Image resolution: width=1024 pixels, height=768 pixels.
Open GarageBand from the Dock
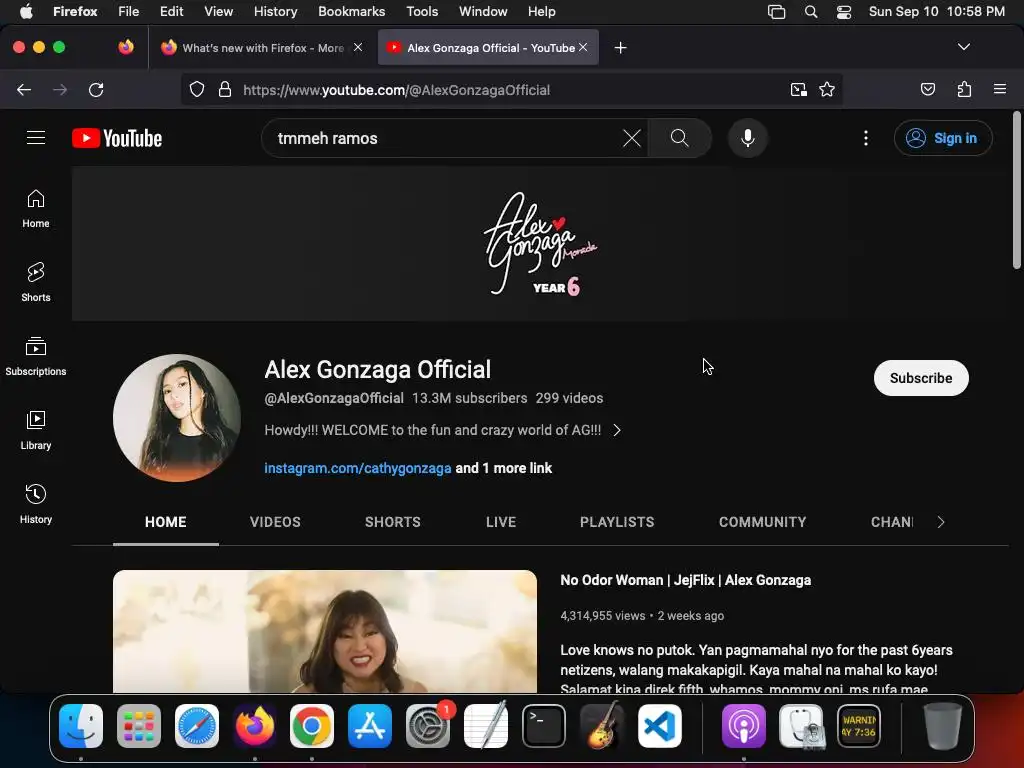point(601,726)
